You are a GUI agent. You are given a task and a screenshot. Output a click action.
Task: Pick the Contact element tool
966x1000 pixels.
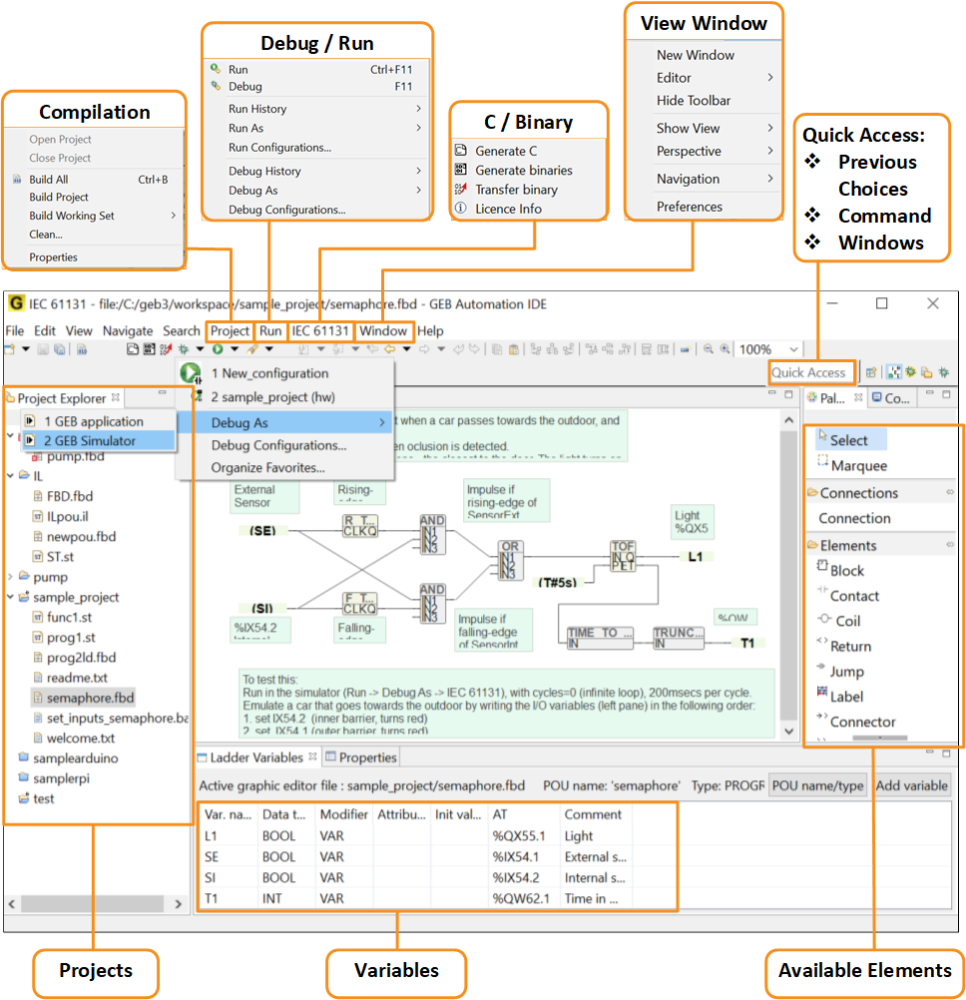pos(853,595)
